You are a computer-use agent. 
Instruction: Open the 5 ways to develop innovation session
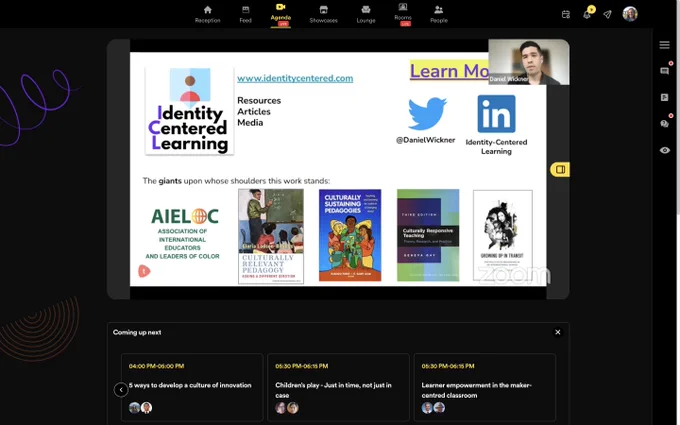tap(190, 385)
